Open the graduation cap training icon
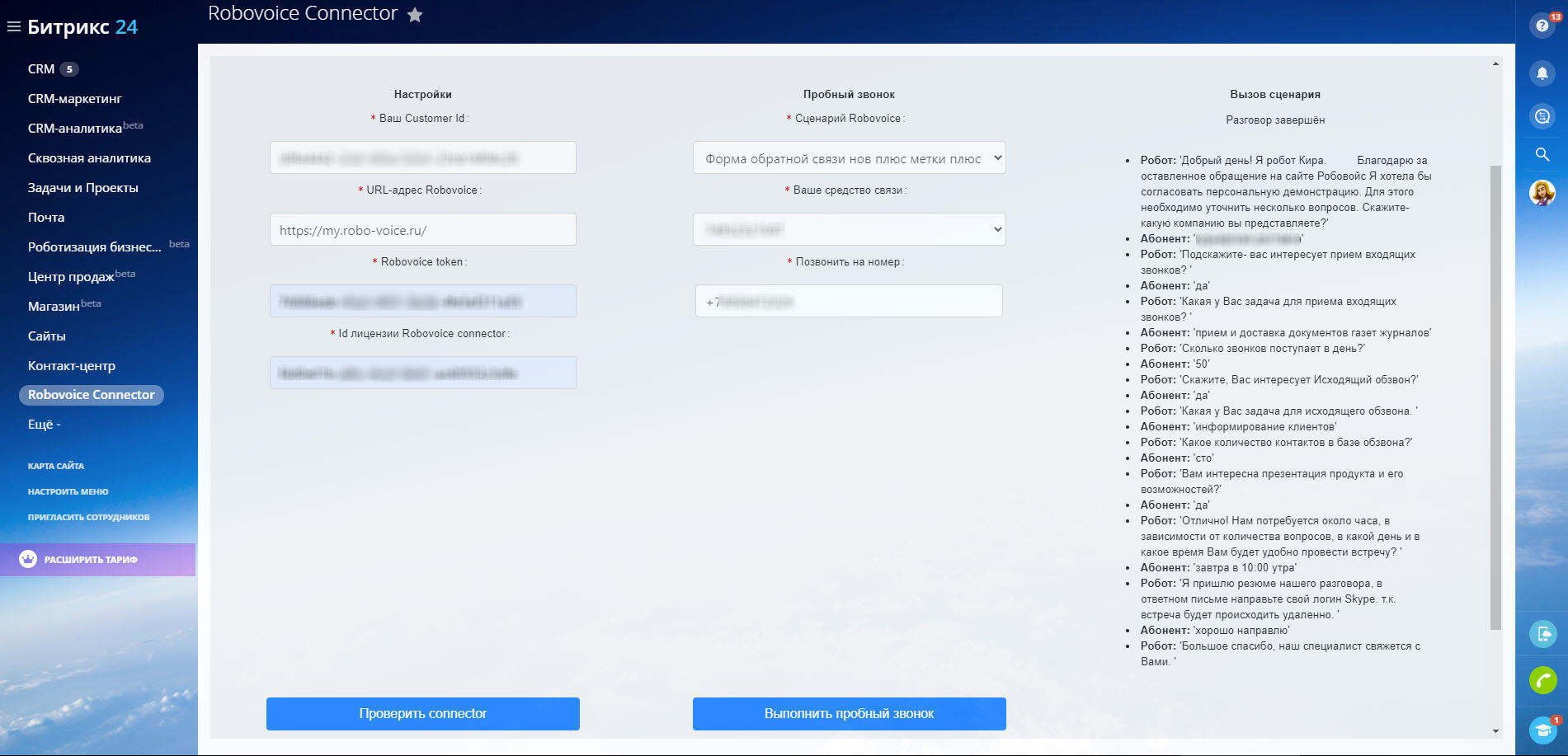Screen dimensions: 1568x756 1542,730
